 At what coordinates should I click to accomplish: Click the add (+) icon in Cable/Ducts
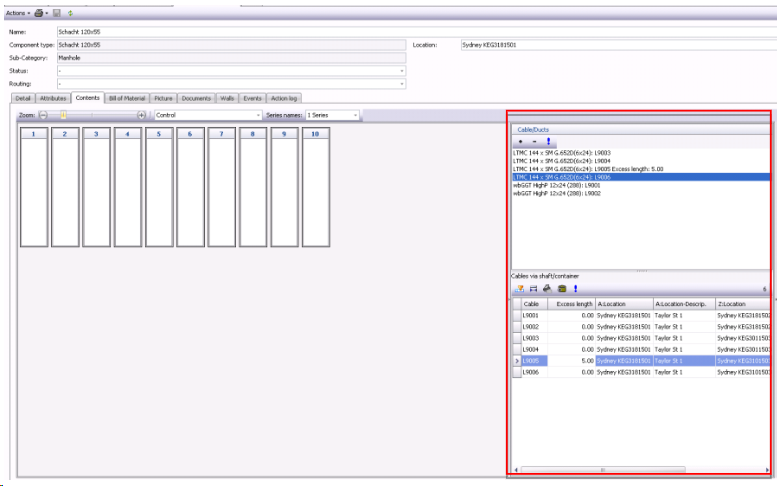coord(520,142)
